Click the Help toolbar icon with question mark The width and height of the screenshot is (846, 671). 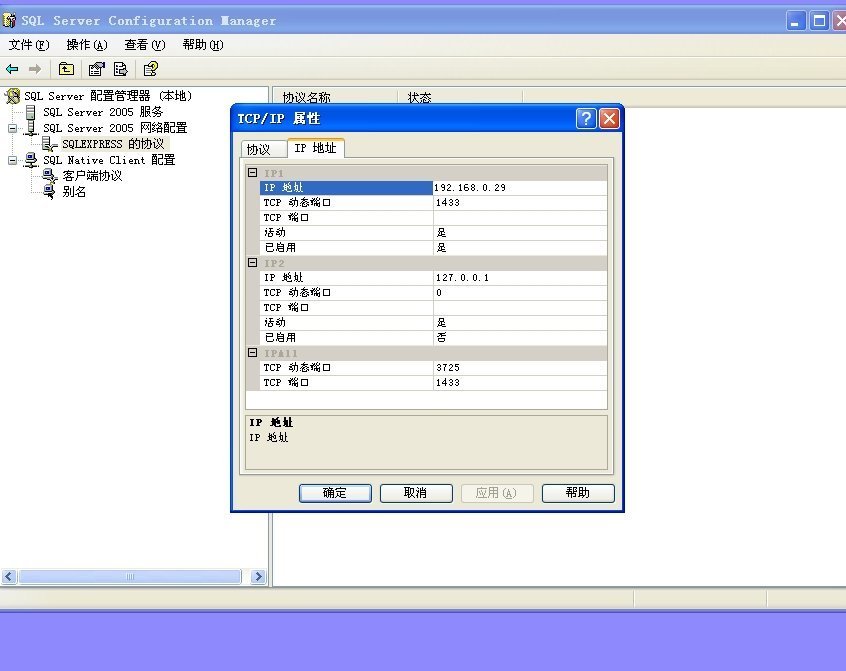coord(150,69)
